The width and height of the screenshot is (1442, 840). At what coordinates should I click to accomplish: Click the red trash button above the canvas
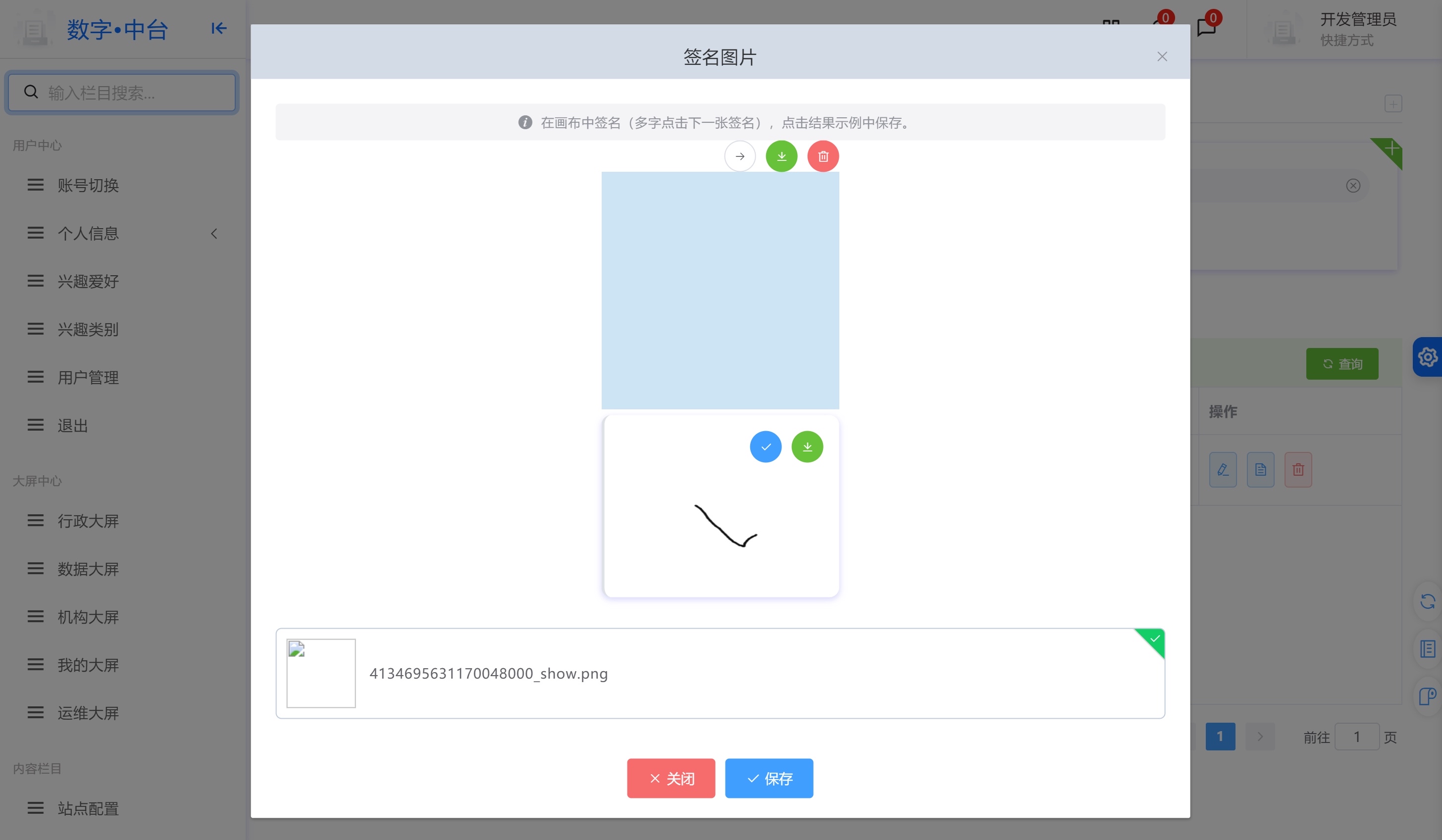[823, 156]
